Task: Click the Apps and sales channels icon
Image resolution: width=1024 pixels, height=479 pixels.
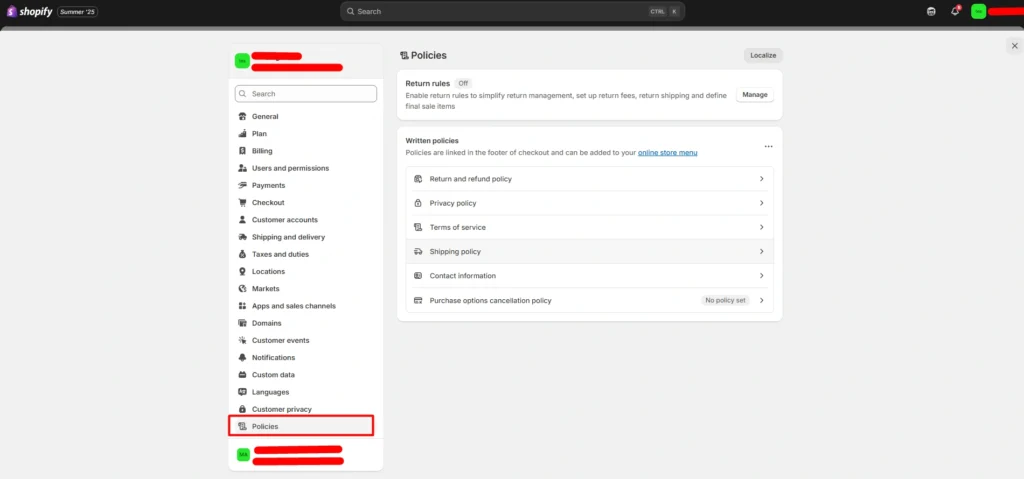Action: pyautogui.click(x=242, y=306)
